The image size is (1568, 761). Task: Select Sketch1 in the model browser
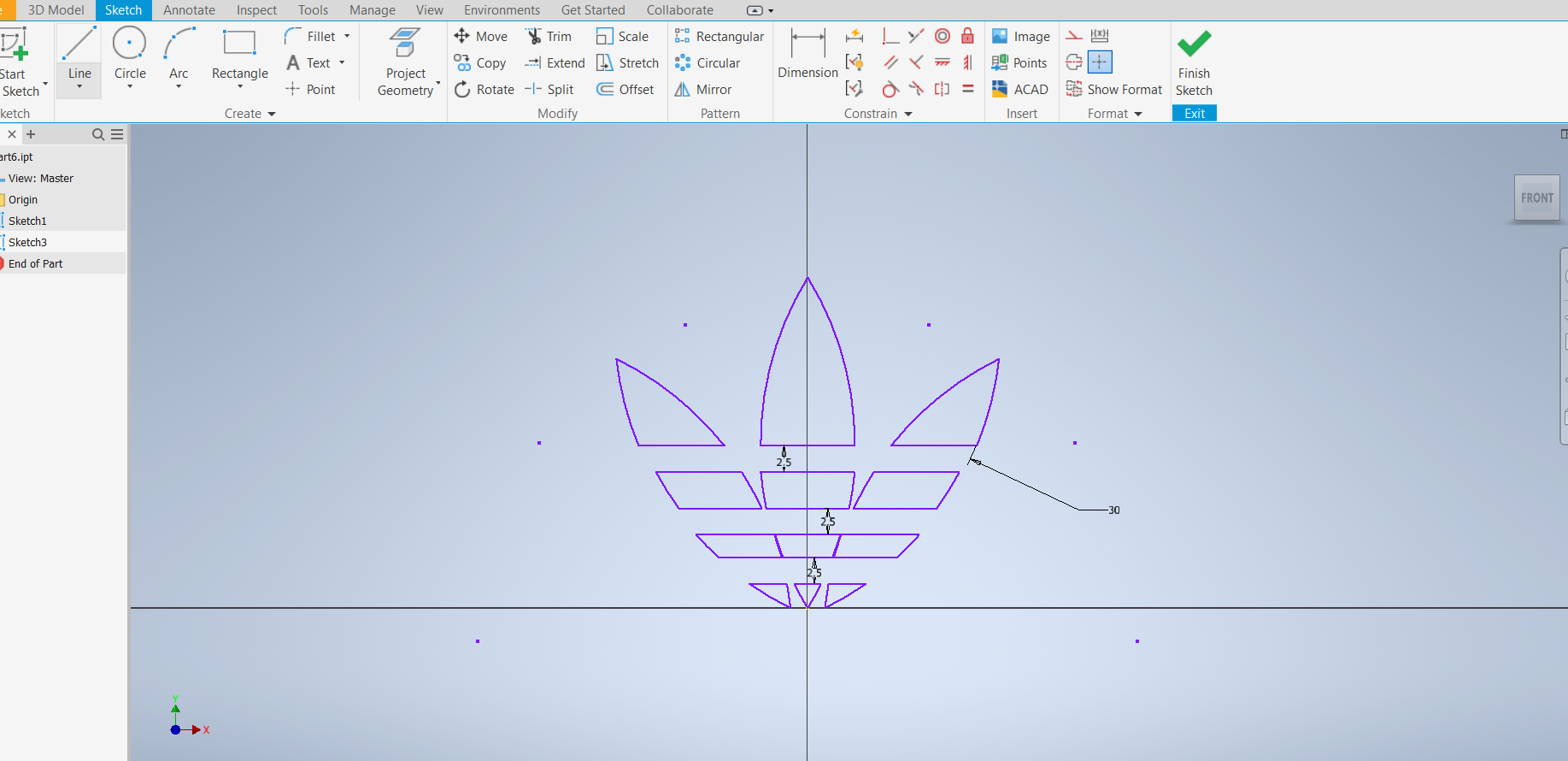(27, 221)
